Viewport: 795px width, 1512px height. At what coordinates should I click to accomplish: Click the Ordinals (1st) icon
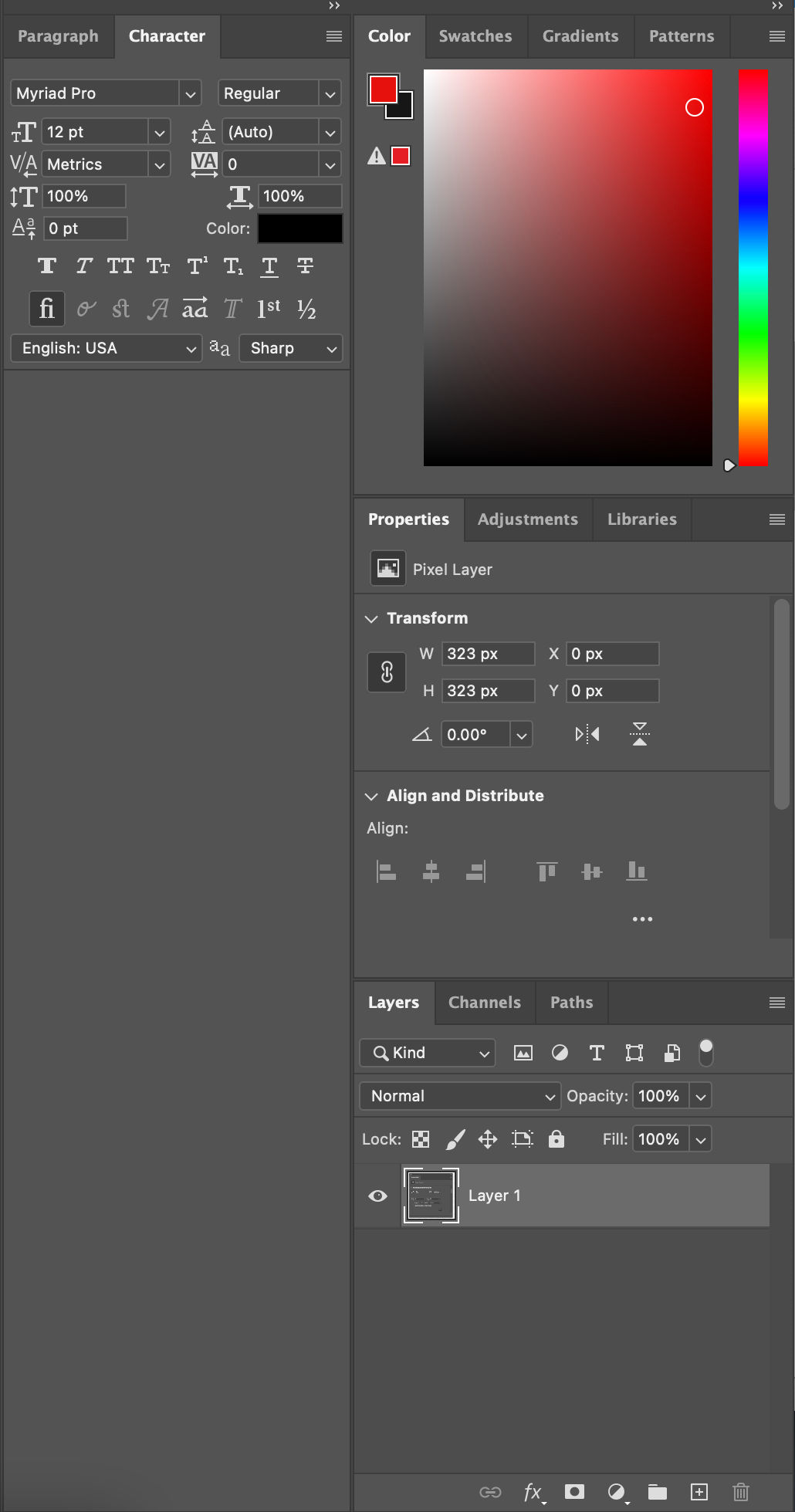(x=269, y=309)
